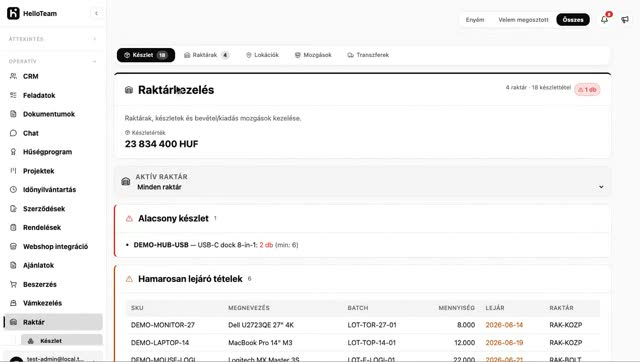The height and width of the screenshot is (362, 640).
Task: Open the Projektek icon in sidebar
Action: (13, 171)
